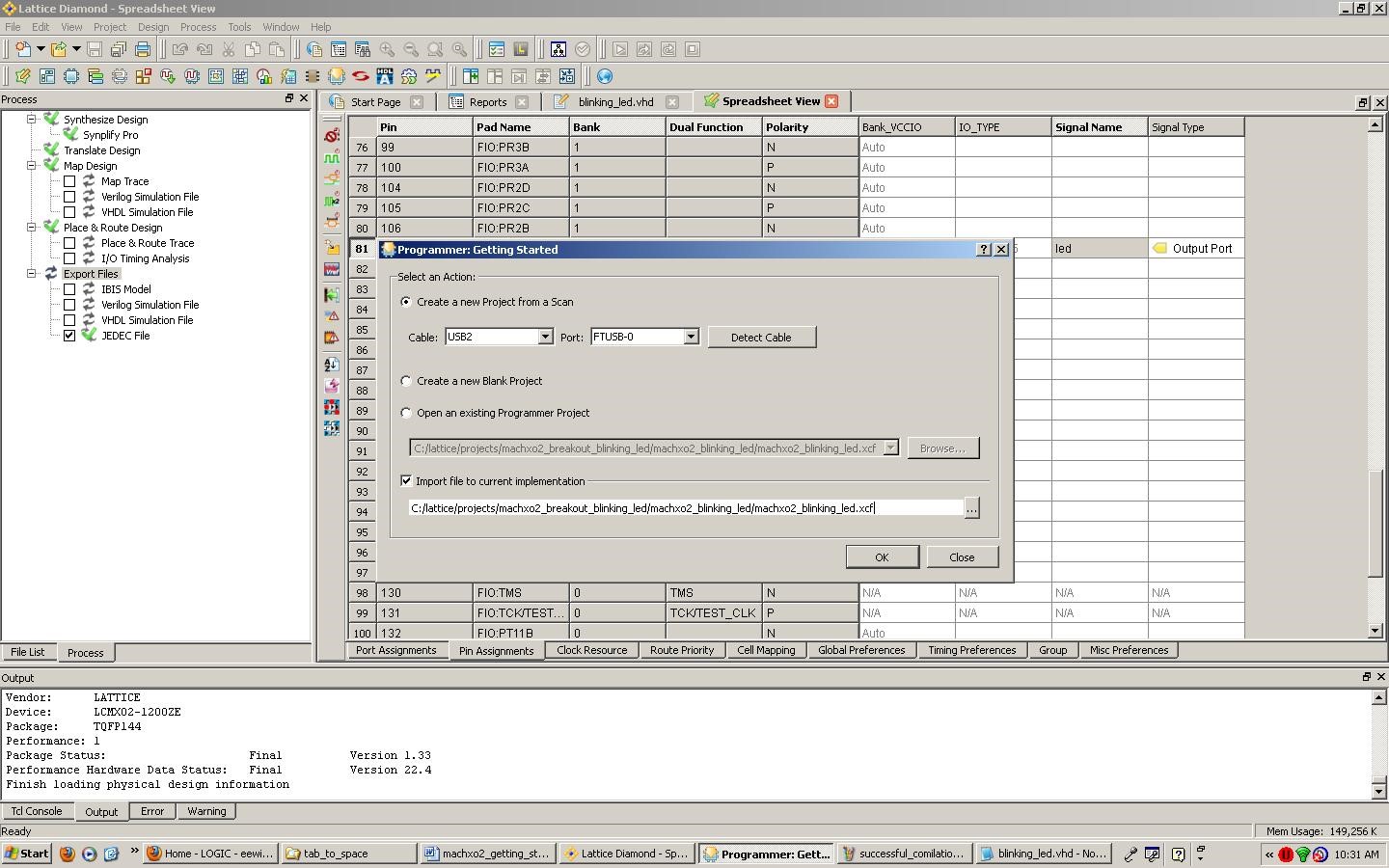Open the Cable dropdown showing USB2
The width and height of the screenshot is (1389, 868).
[545, 337]
